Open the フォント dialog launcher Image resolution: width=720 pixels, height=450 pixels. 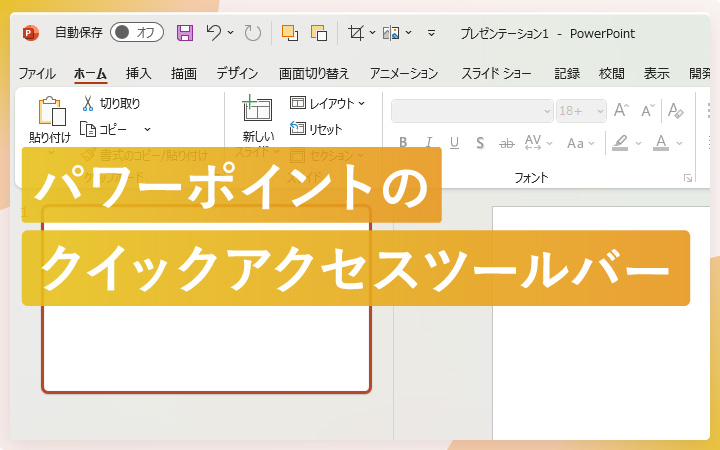(x=687, y=178)
